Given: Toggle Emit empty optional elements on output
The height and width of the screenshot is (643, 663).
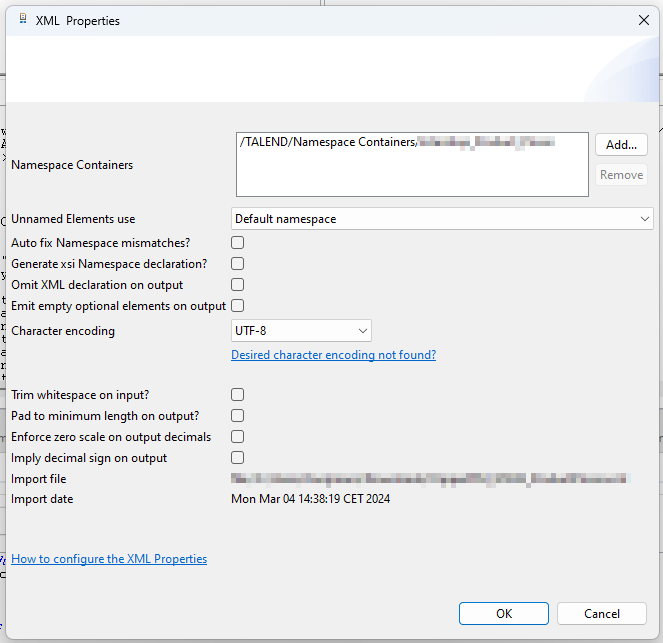Looking at the screenshot, I should pos(238,306).
